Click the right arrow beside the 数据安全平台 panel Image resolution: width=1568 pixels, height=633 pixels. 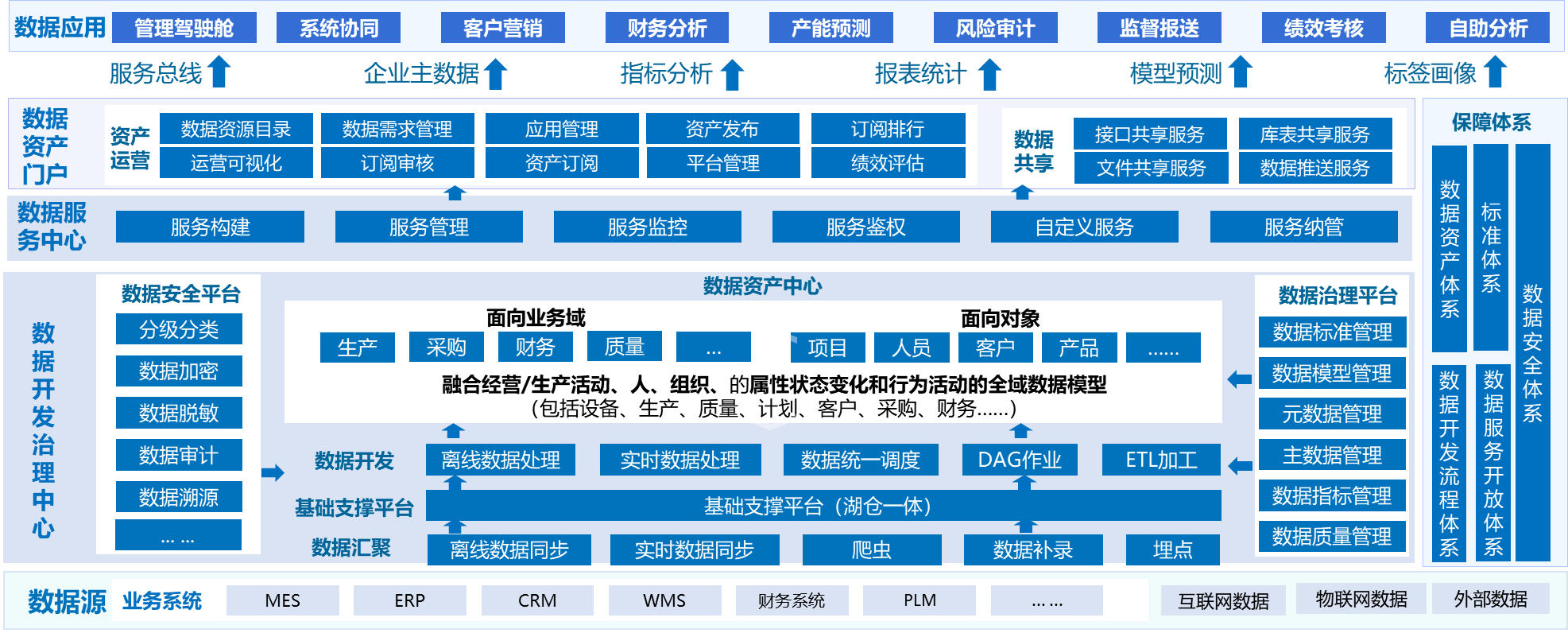(273, 473)
